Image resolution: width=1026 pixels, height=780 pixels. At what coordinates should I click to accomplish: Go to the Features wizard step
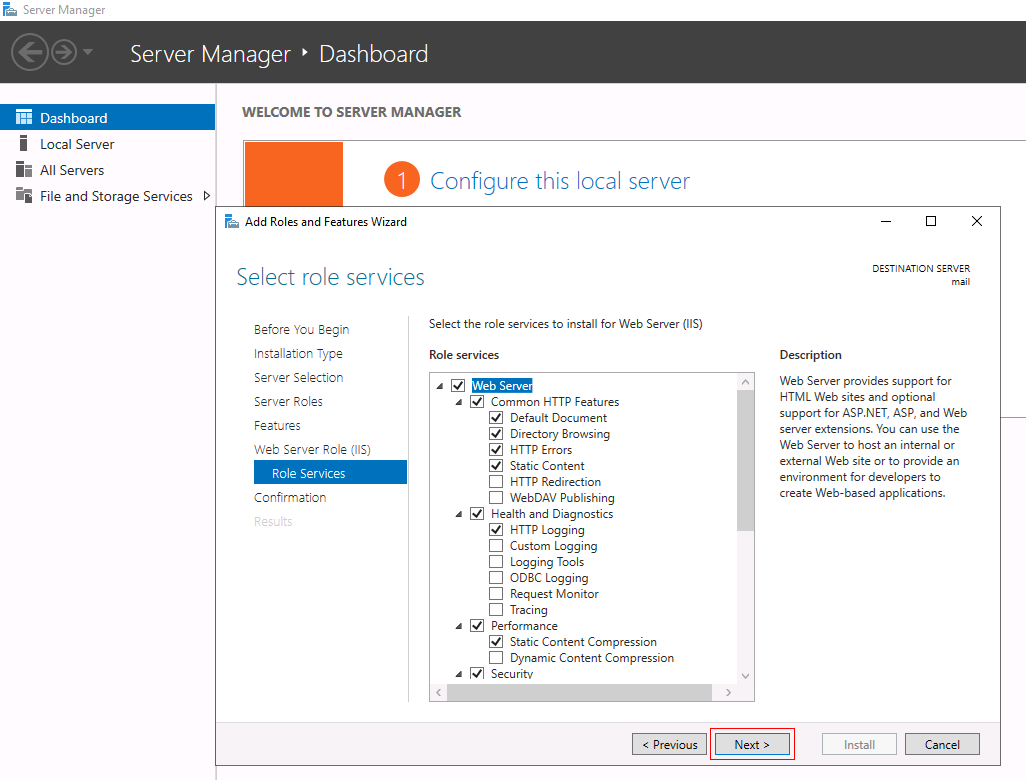point(277,425)
